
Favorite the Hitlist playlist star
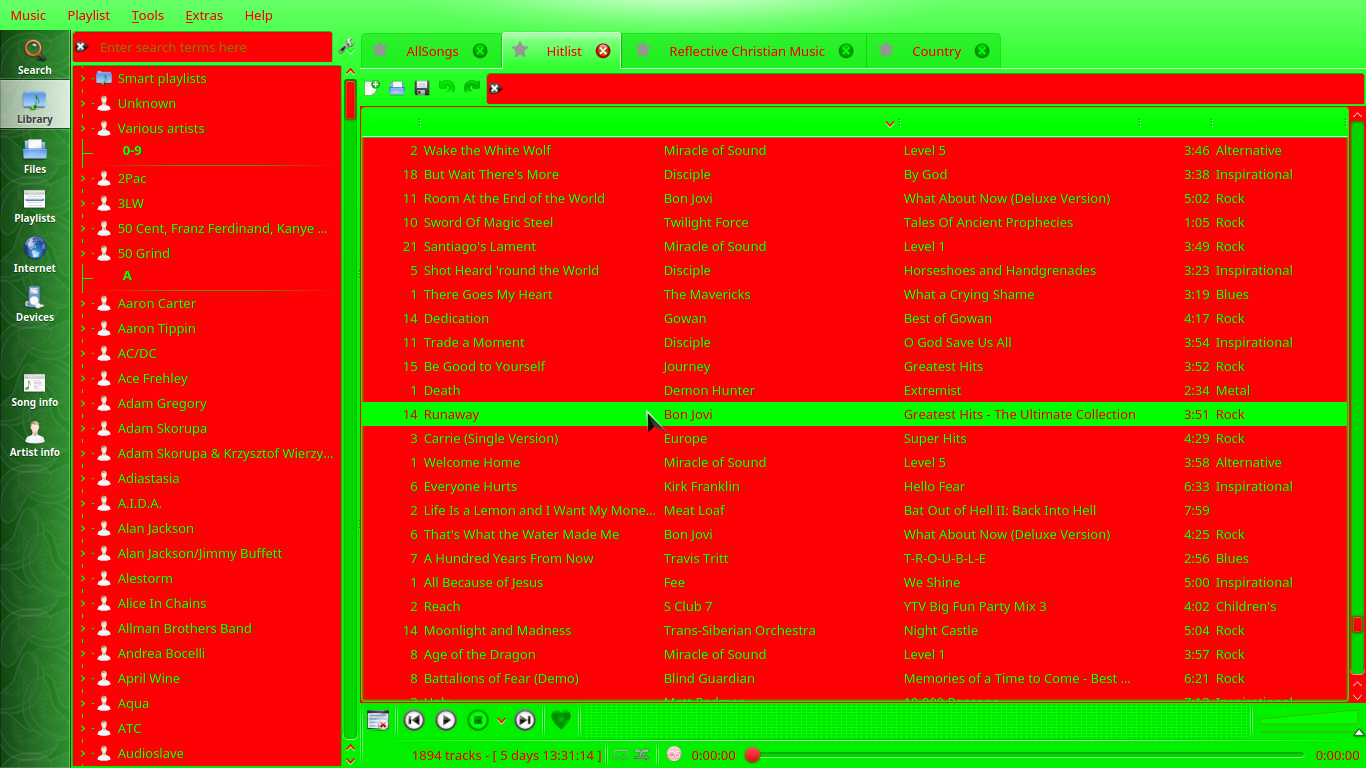click(521, 51)
